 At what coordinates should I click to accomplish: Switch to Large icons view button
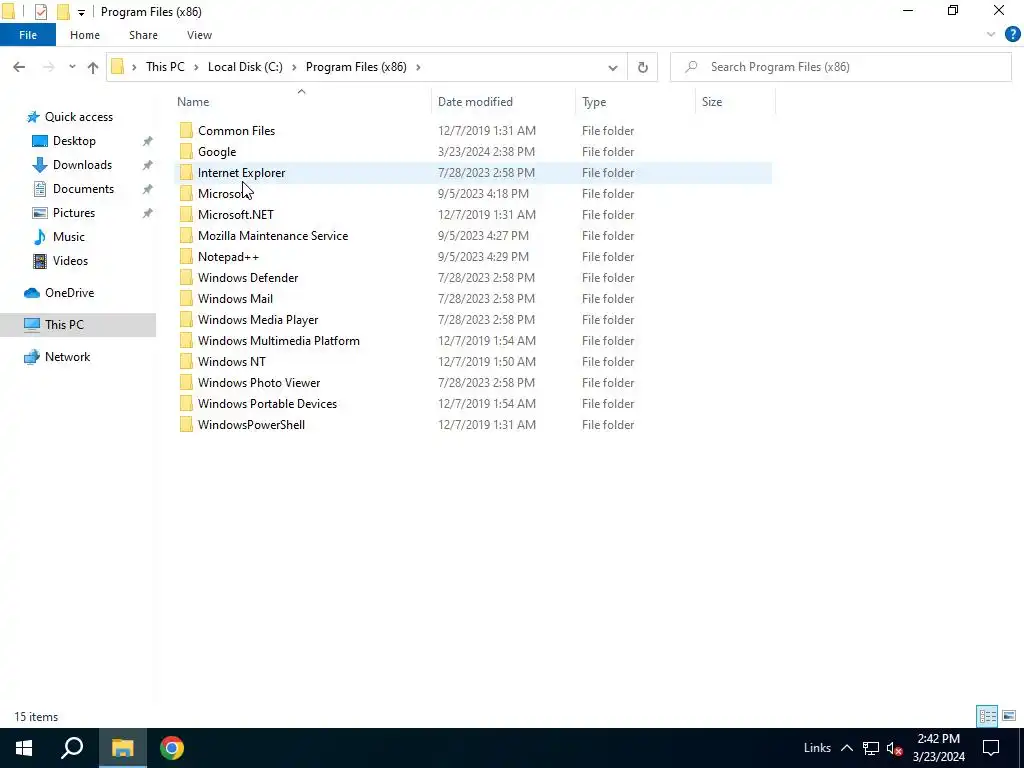[1009, 716]
